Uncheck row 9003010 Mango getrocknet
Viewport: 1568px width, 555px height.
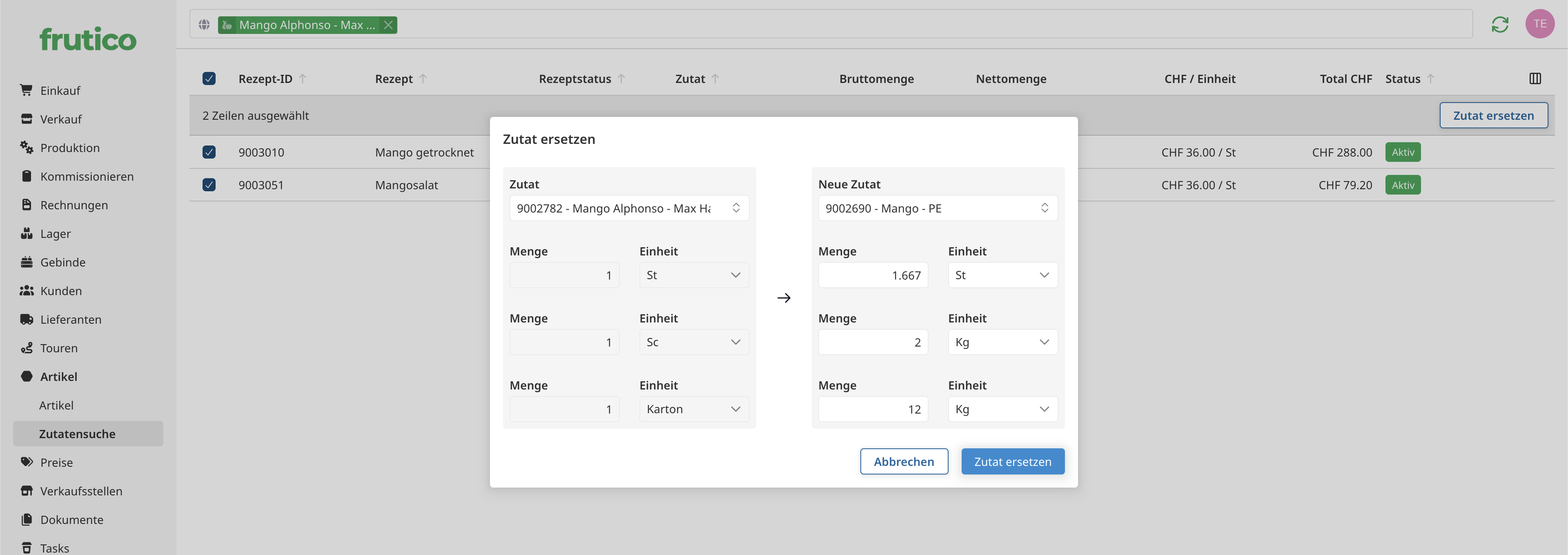tap(209, 152)
